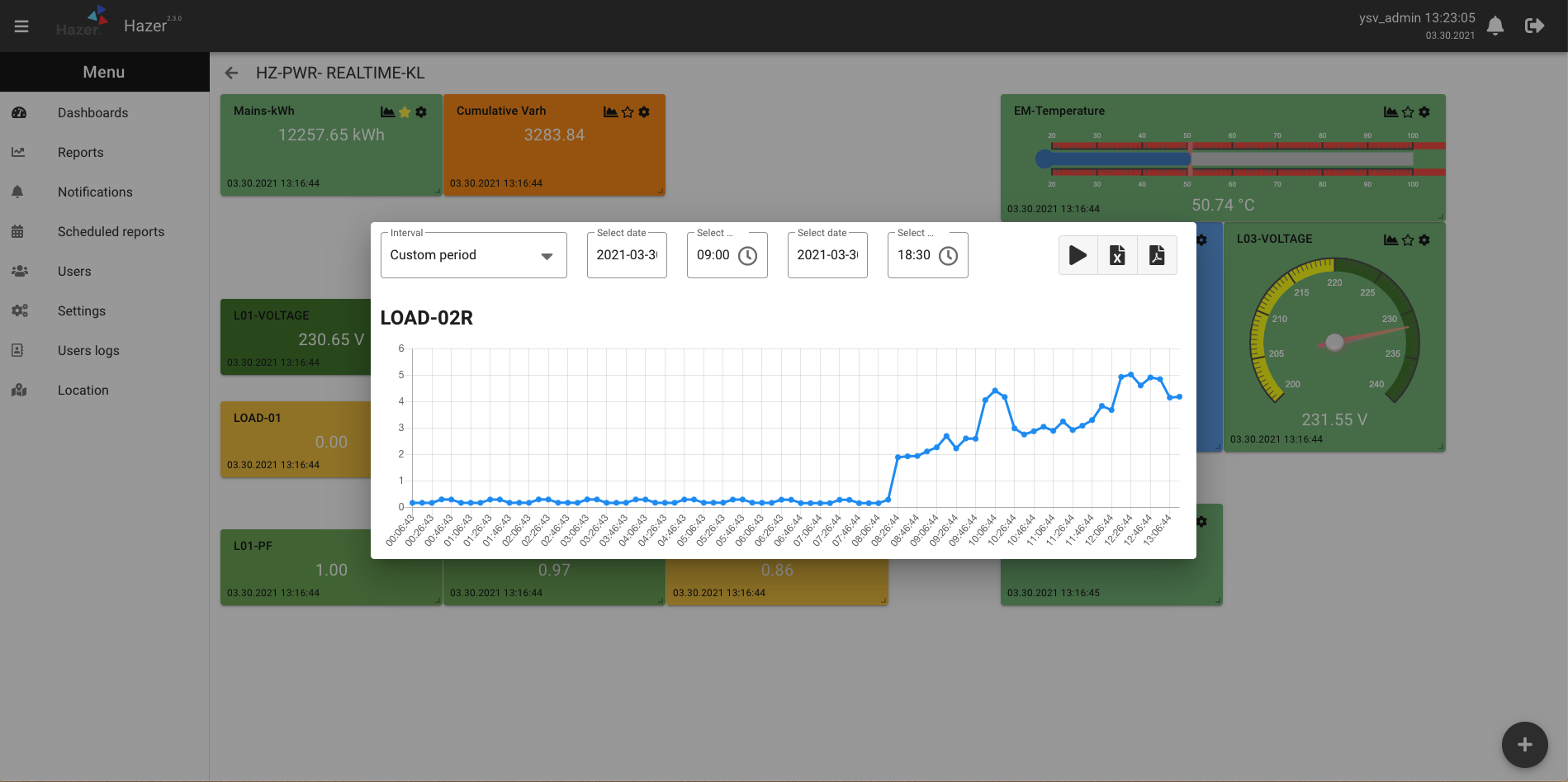Go back using the arrow beside HZ-PWR- REALTIME-KL

click(x=231, y=73)
